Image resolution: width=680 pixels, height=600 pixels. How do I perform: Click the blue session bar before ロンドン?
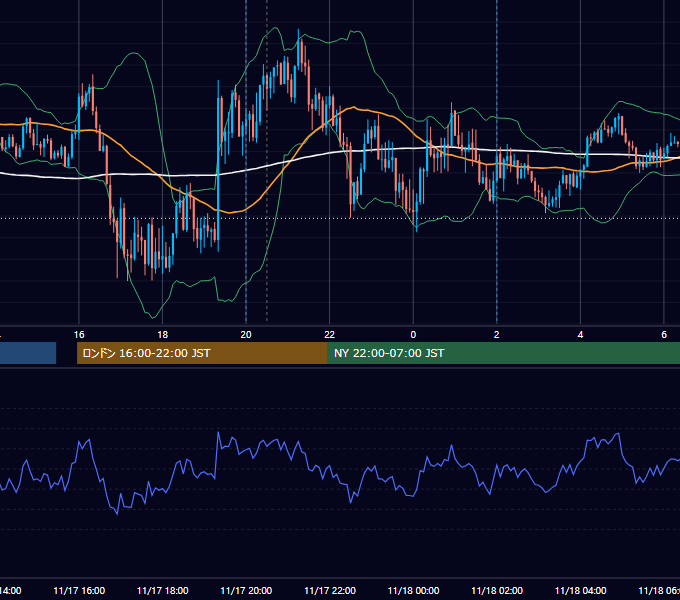click(28, 353)
